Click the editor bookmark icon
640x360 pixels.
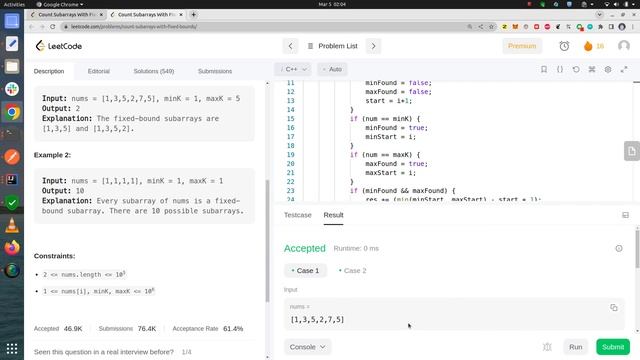(x=544, y=69)
